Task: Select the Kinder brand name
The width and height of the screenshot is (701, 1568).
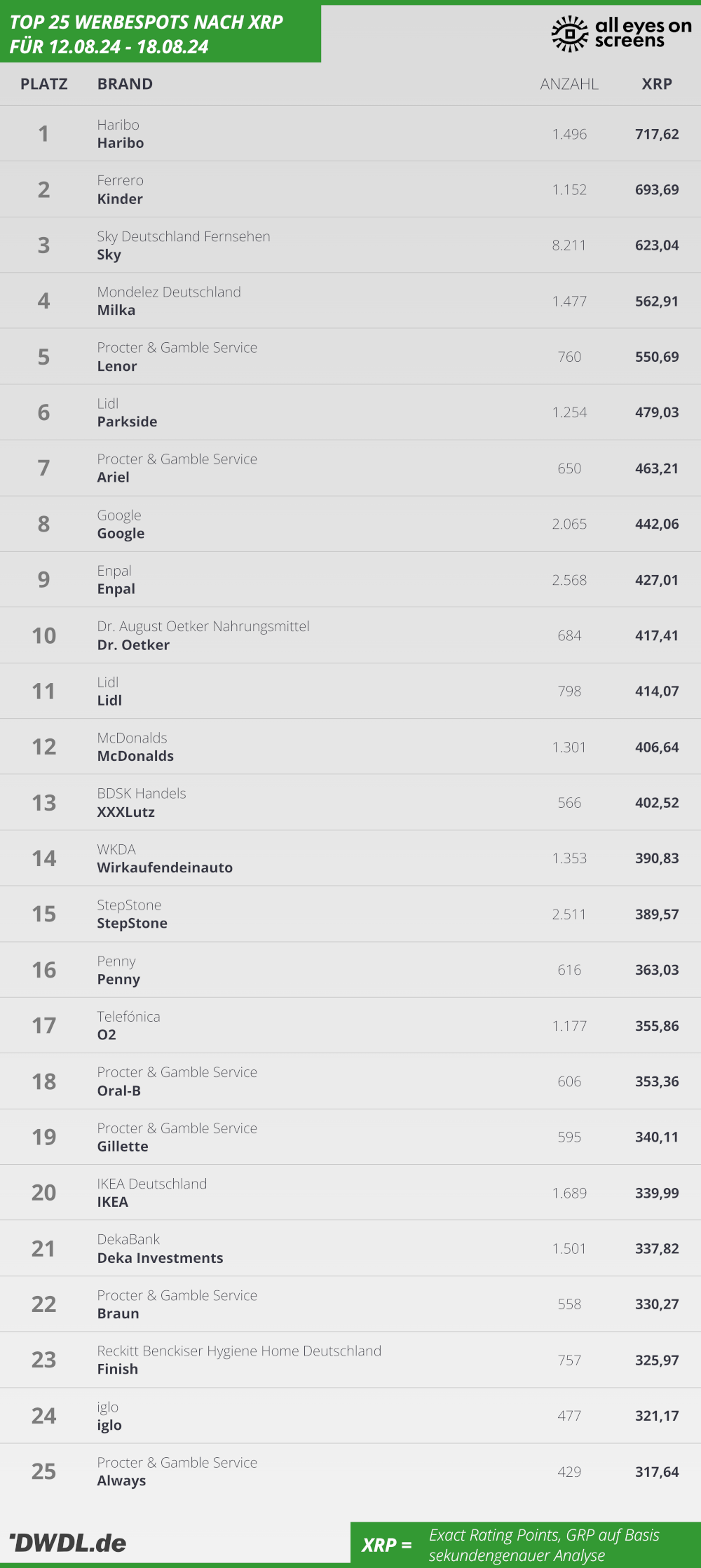Action: click(120, 199)
